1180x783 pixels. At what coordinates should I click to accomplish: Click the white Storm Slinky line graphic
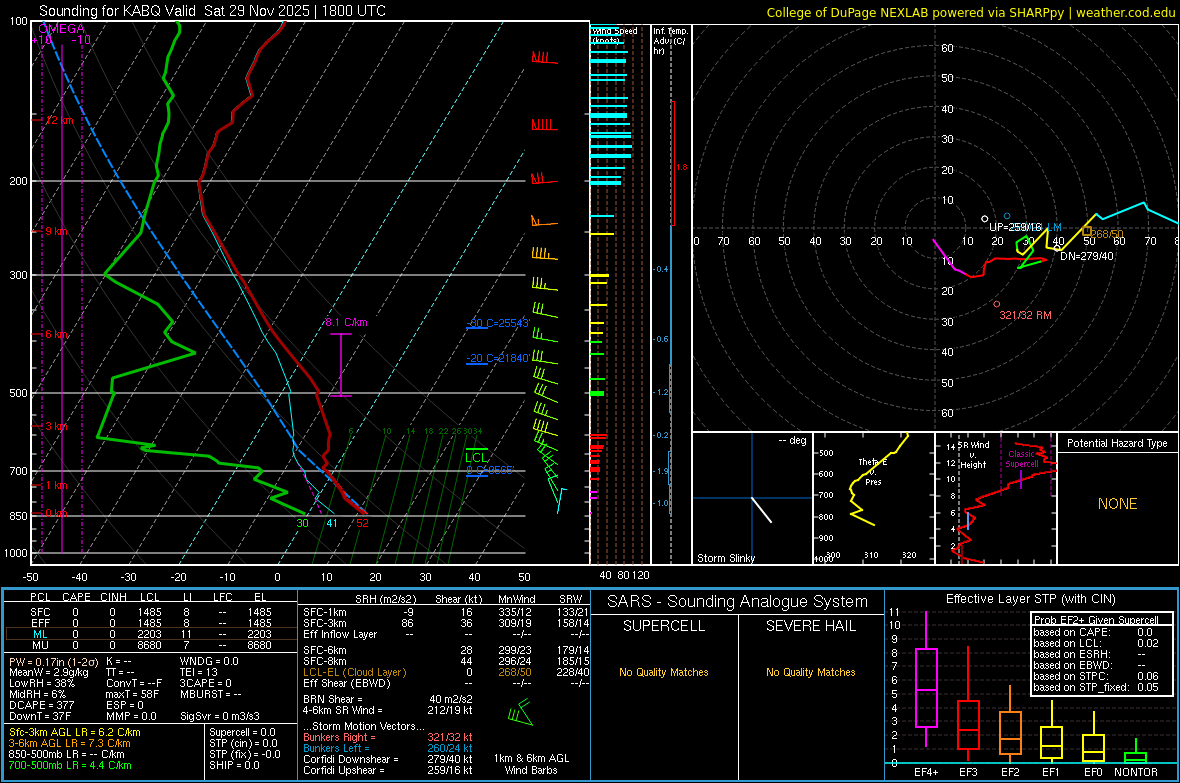[x=762, y=509]
